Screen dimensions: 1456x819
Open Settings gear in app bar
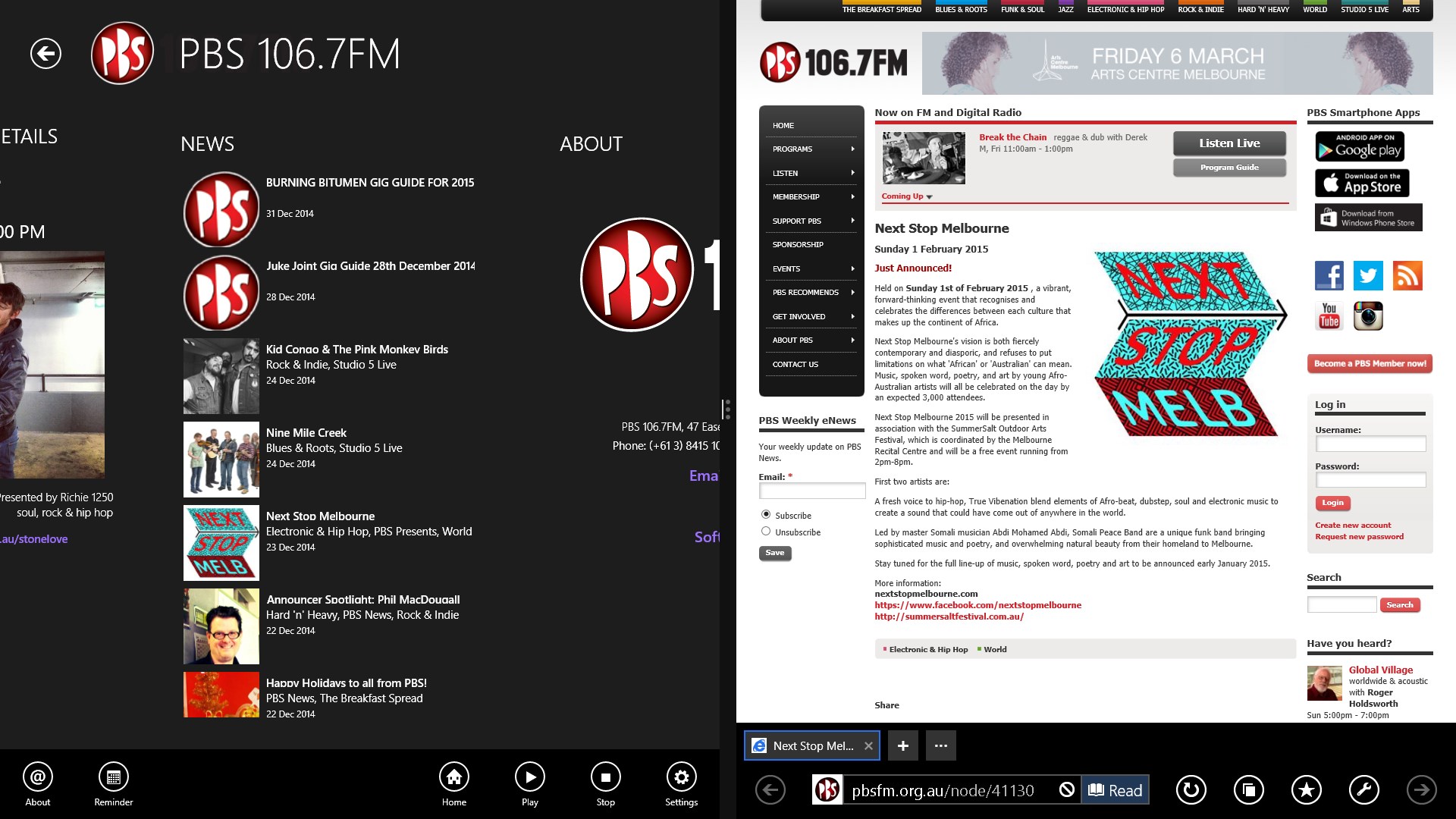tap(682, 784)
